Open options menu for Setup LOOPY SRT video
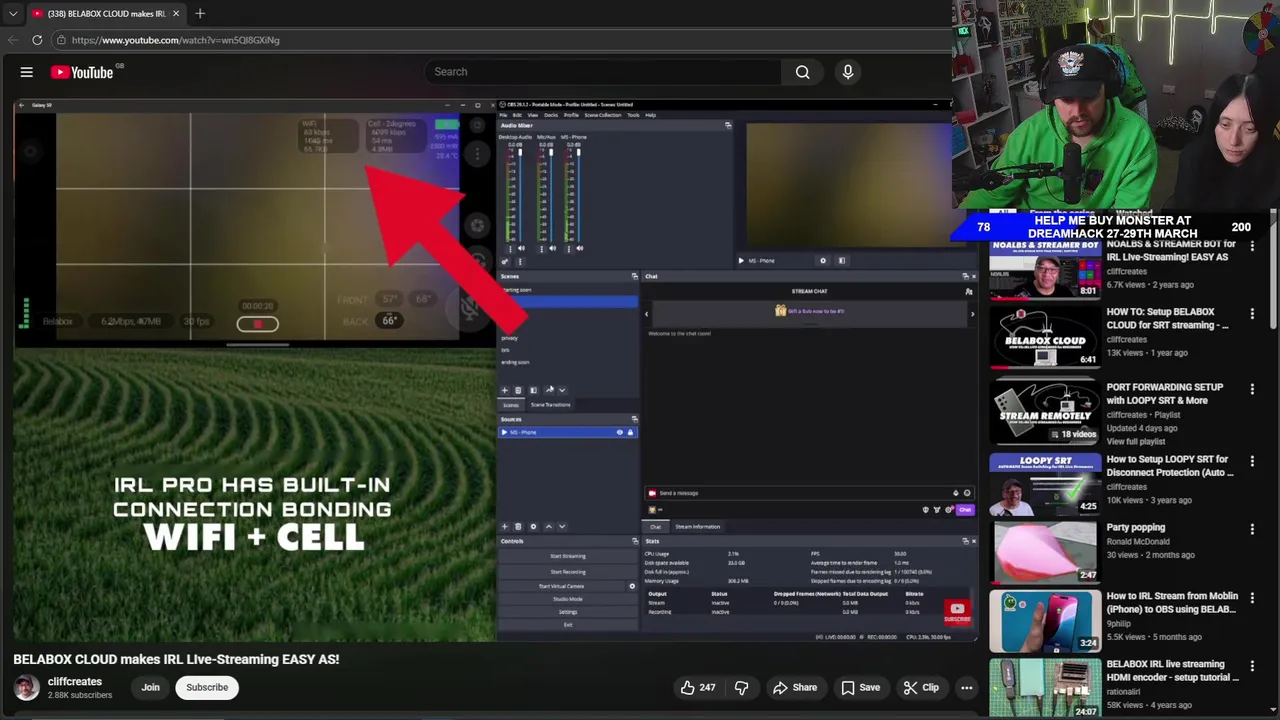 (1252, 462)
